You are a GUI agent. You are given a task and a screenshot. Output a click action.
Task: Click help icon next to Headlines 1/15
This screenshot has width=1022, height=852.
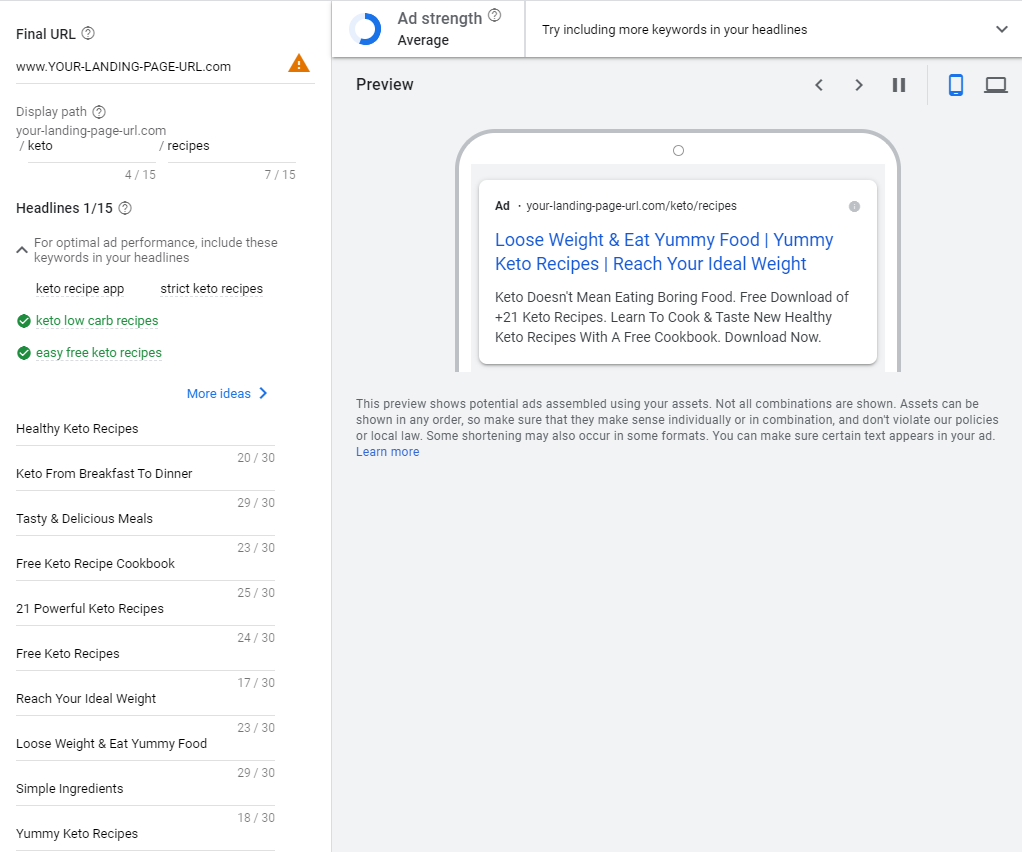point(125,208)
